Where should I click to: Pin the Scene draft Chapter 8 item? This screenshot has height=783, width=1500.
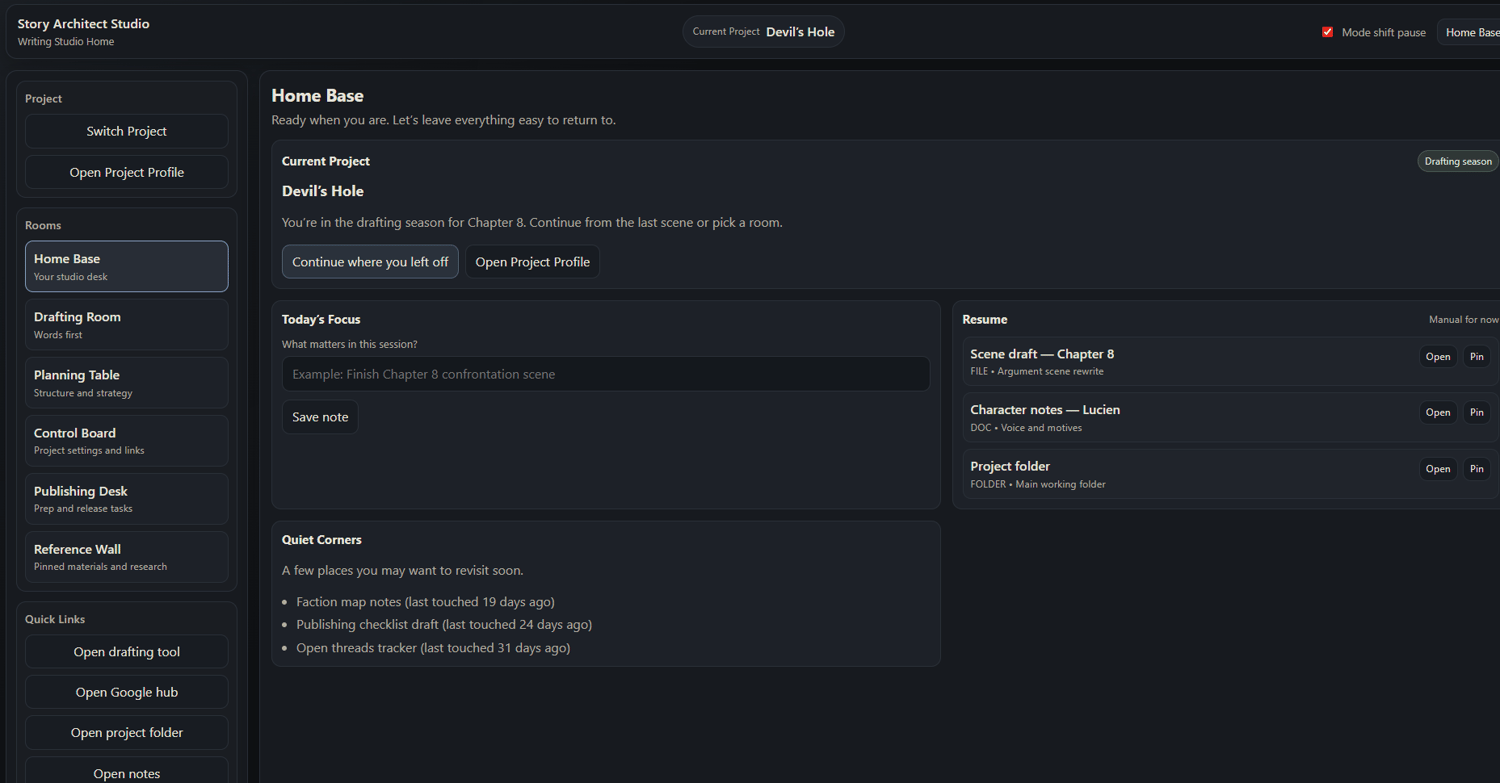1476,357
